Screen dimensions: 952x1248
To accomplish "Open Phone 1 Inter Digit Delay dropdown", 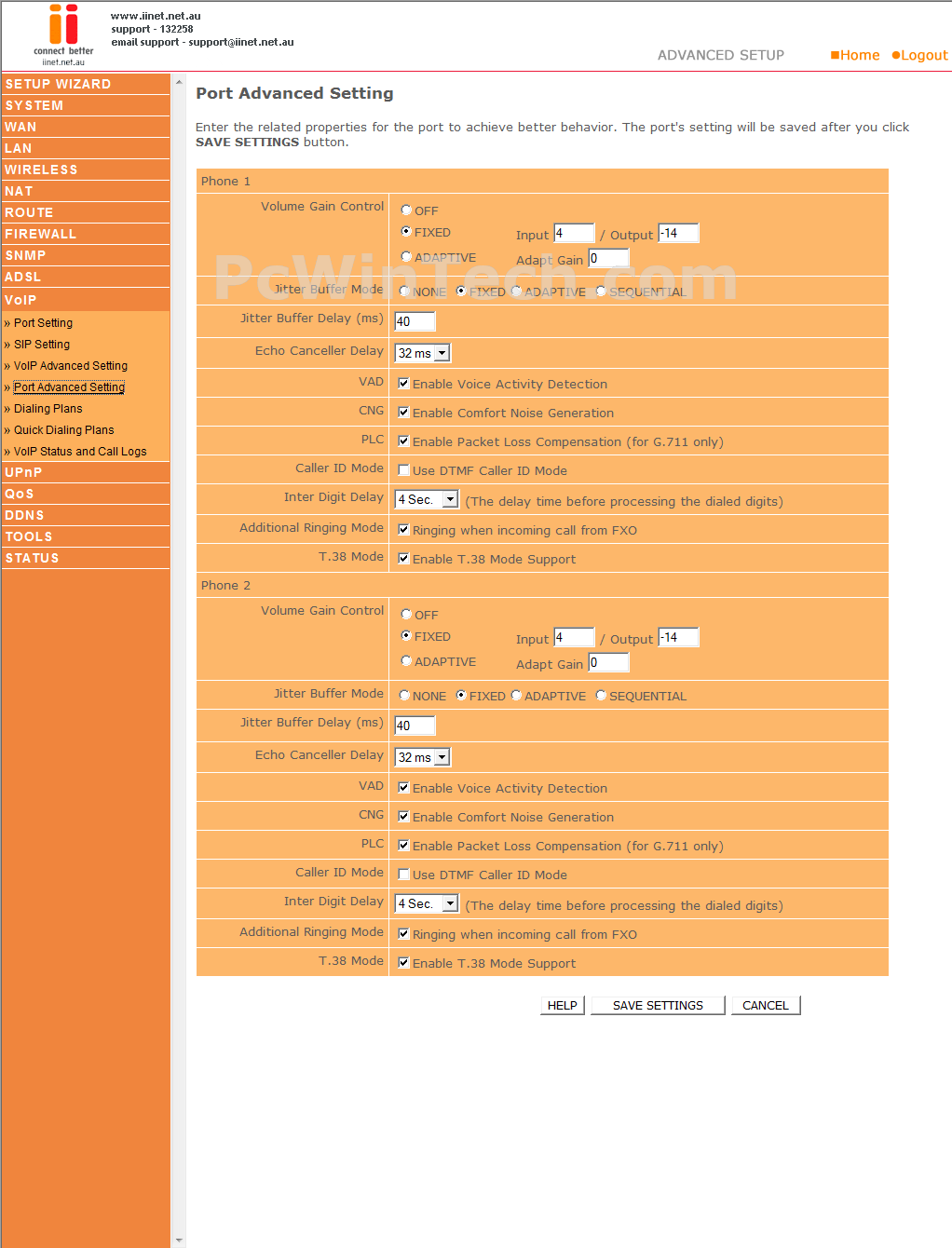I will click(427, 499).
